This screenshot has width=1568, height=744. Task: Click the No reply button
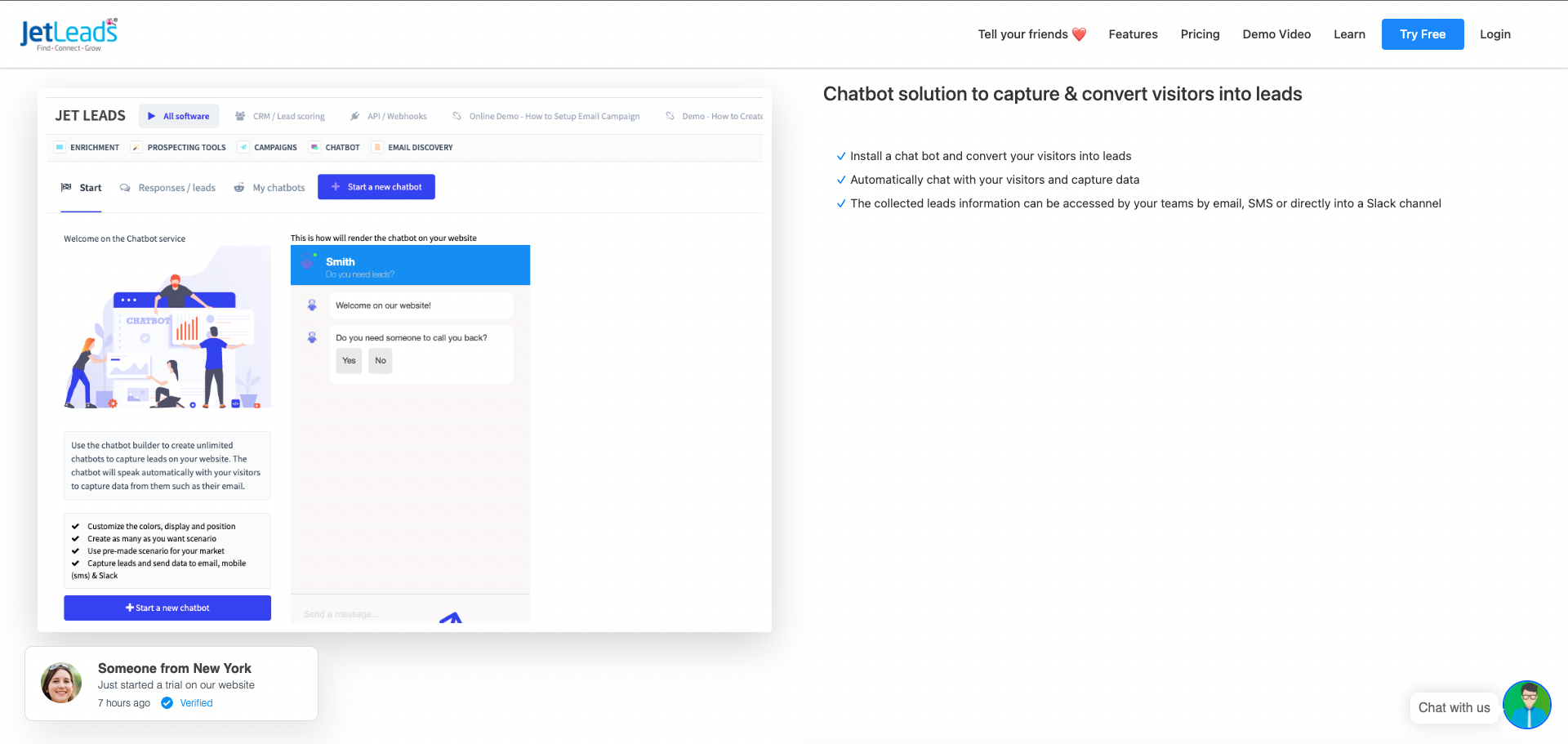(x=381, y=361)
